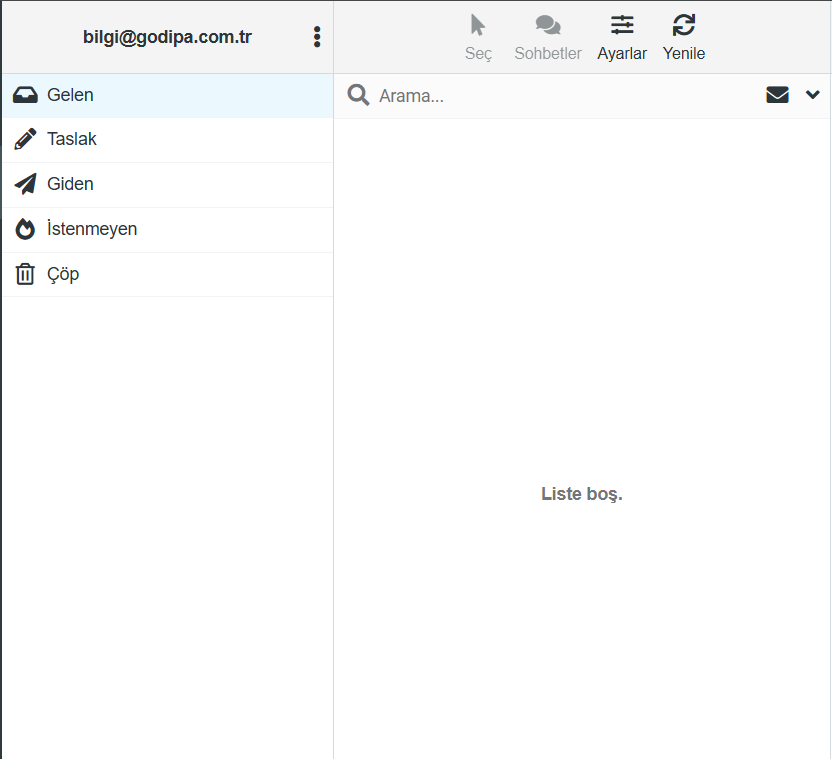Click the Gelen inbox tray icon
Screen dimensions: 832x759
(25, 95)
